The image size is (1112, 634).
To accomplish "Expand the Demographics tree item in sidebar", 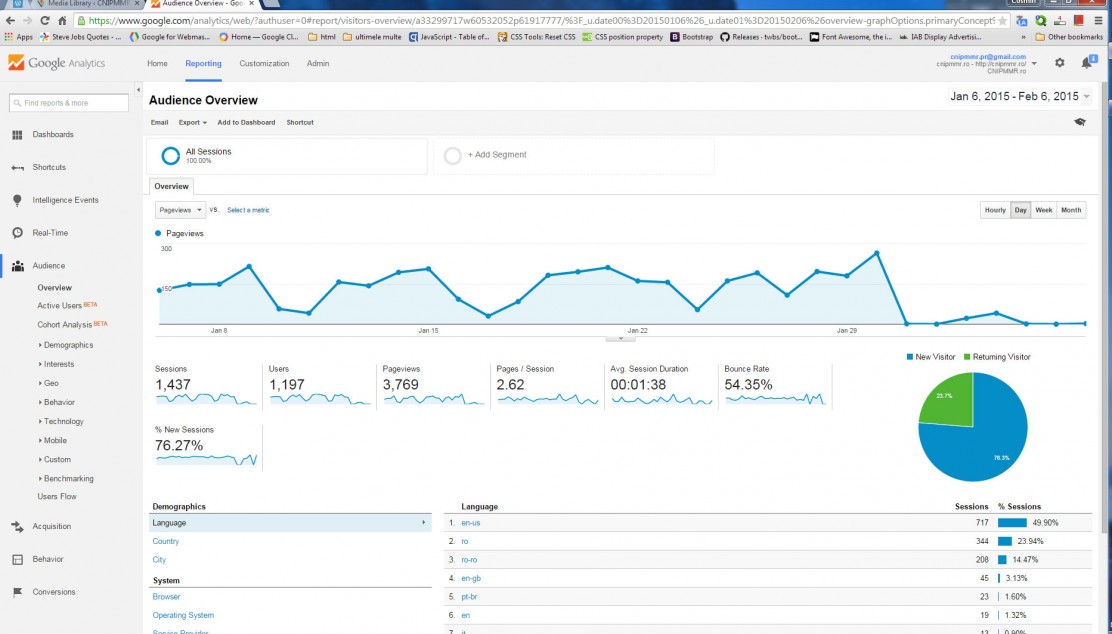I will click(67, 345).
